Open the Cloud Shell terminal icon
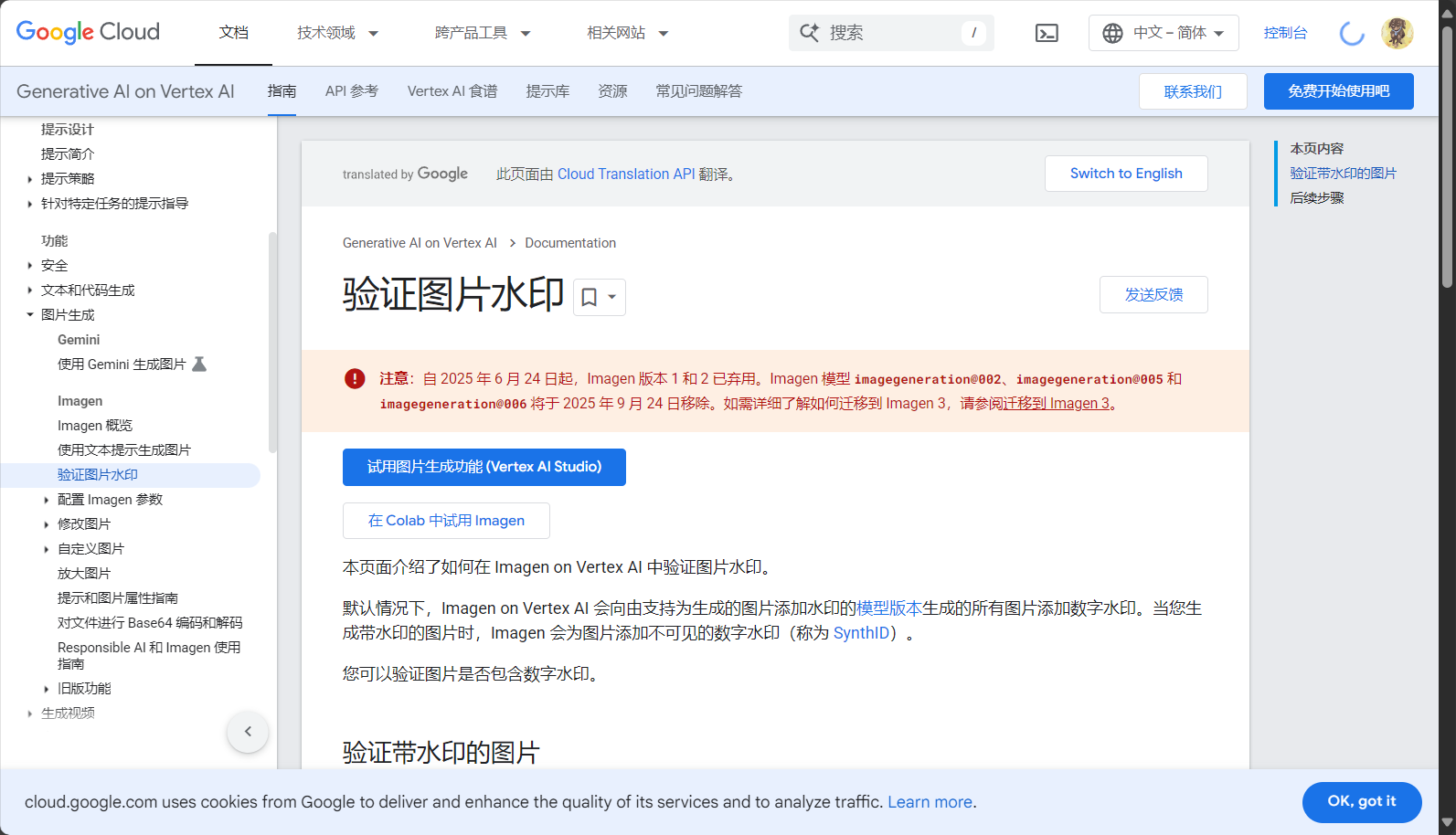Image resolution: width=1456 pixels, height=835 pixels. [x=1047, y=33]
